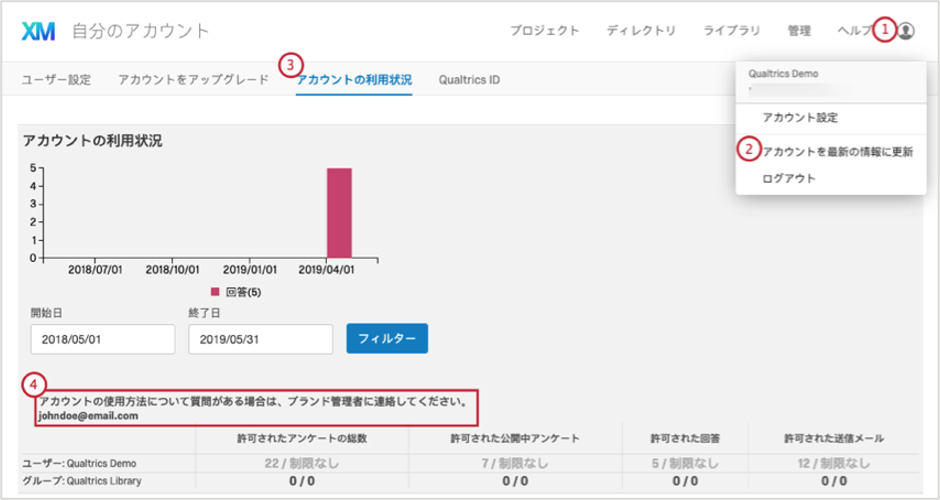Image resolution: width=940 pixels, height=500 pixels.
Task: Open the プロジェクト menu
Action: [x=544, y=31]
